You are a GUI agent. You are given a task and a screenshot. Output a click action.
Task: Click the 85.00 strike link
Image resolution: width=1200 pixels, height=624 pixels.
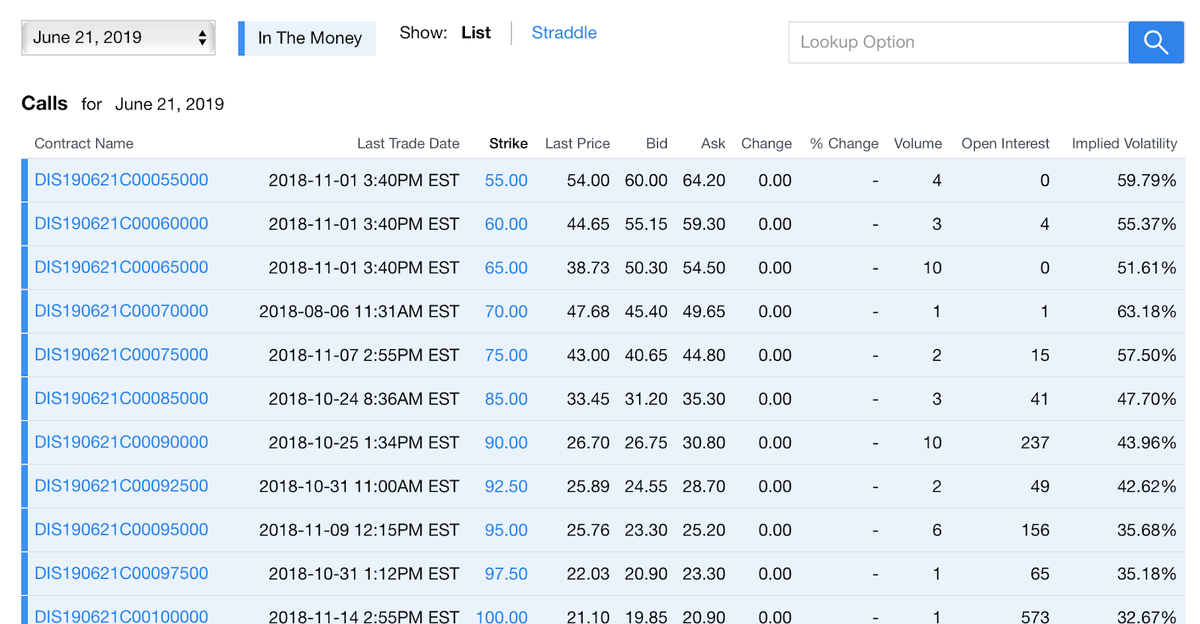tap(506, 399)
